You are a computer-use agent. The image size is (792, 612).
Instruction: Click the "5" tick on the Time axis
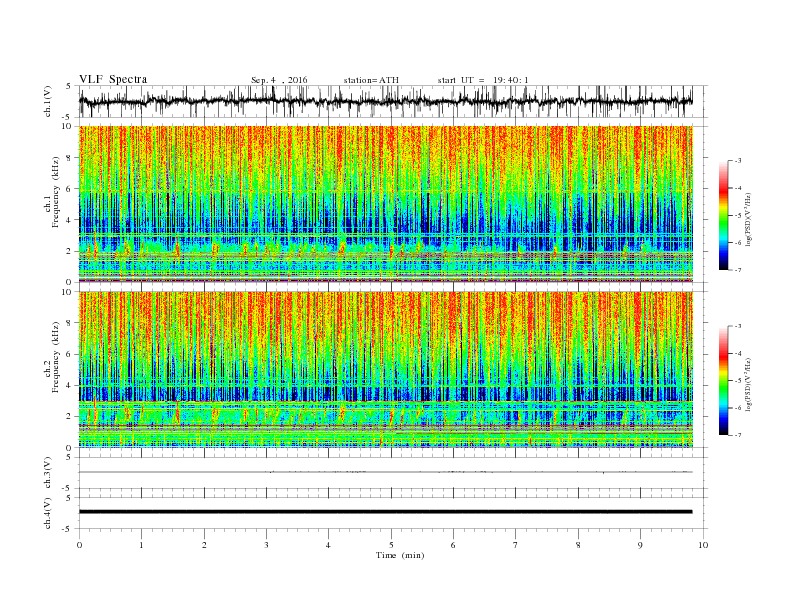pos(391,545)
